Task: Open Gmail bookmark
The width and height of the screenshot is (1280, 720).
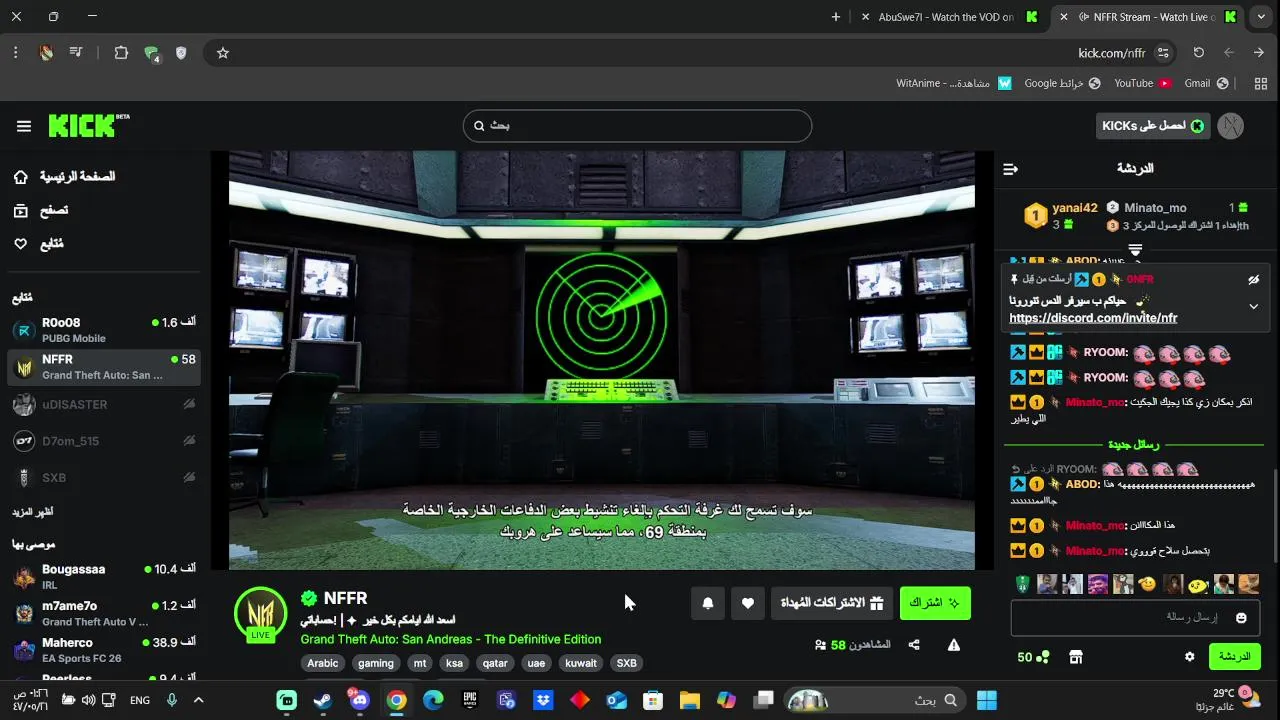Action: (x=1206, y=83)
